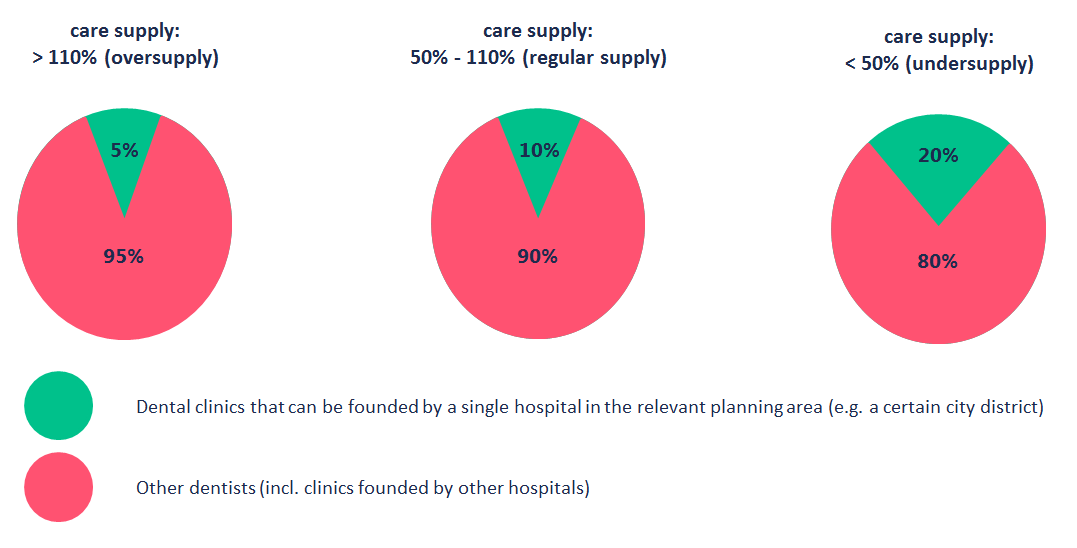Click the 95% data label

124,256
